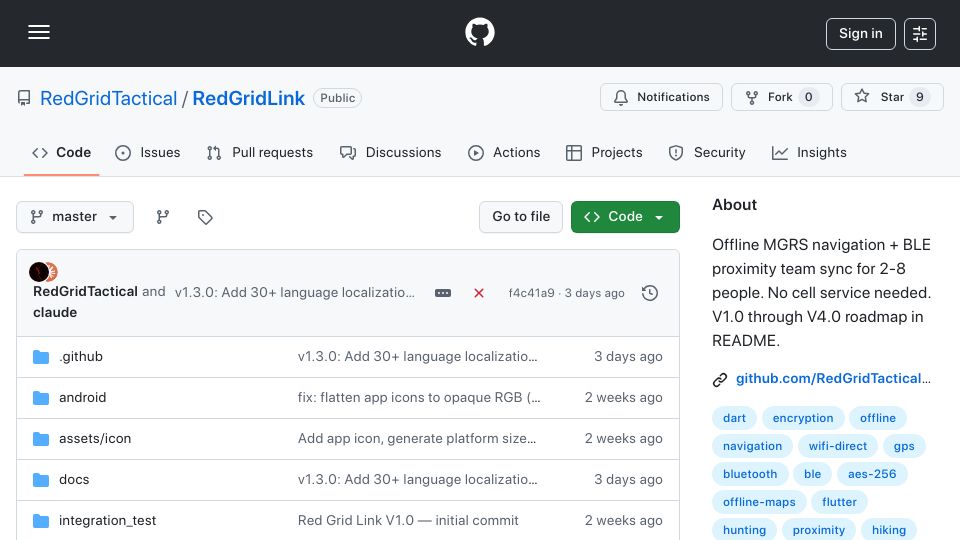Expand the green Code dropdown
The width and height of the screenshot is (960, 540).
tap(625, 217)
